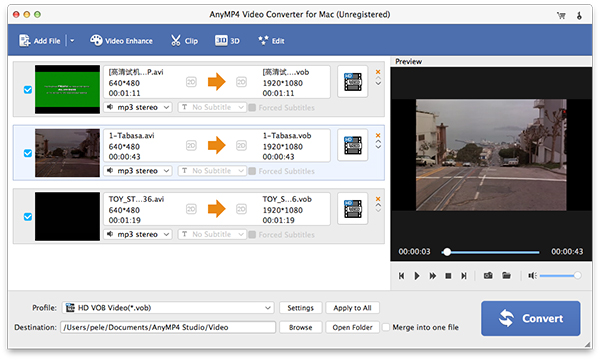Click the 1-Tabasa.vob output name

[287, 135]
